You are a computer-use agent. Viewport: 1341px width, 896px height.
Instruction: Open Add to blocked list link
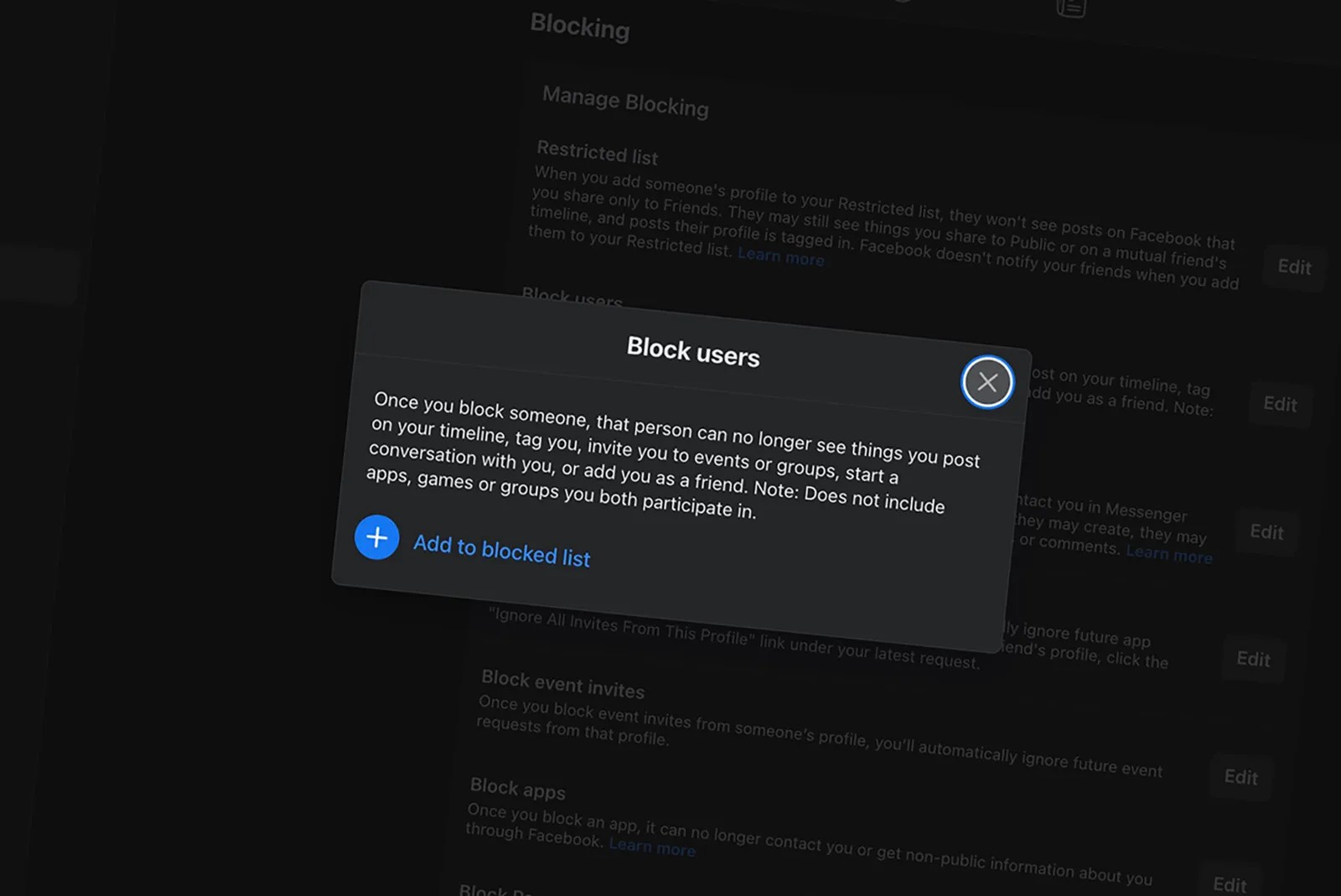[502, 551]
